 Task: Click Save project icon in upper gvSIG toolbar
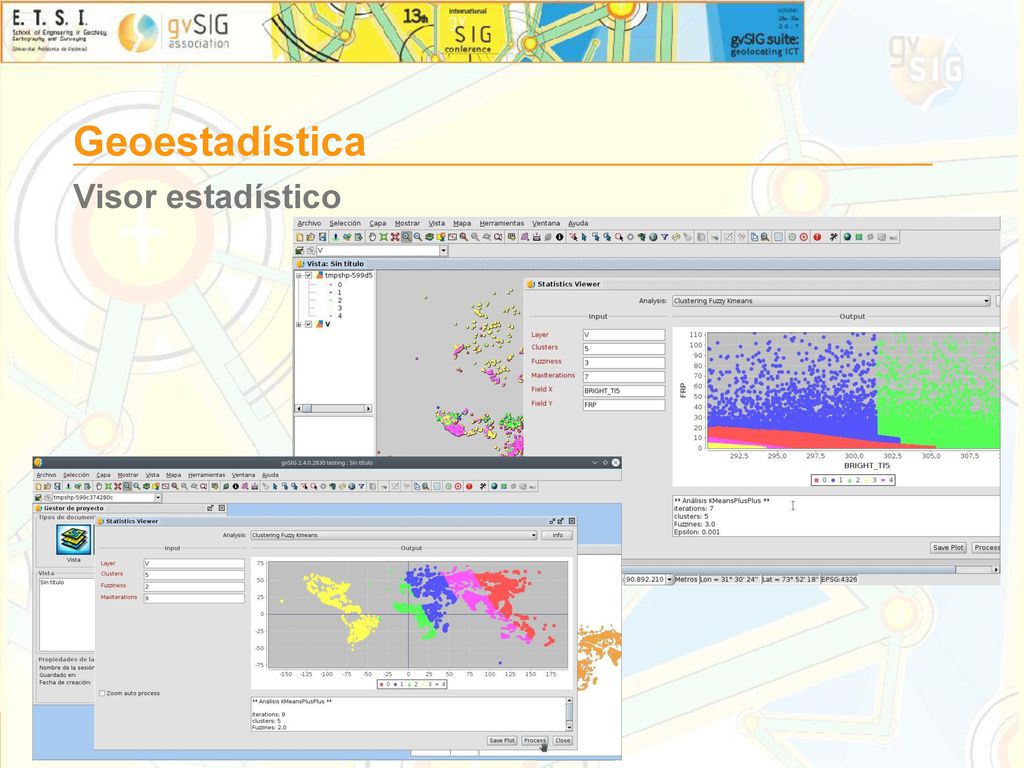323,237
